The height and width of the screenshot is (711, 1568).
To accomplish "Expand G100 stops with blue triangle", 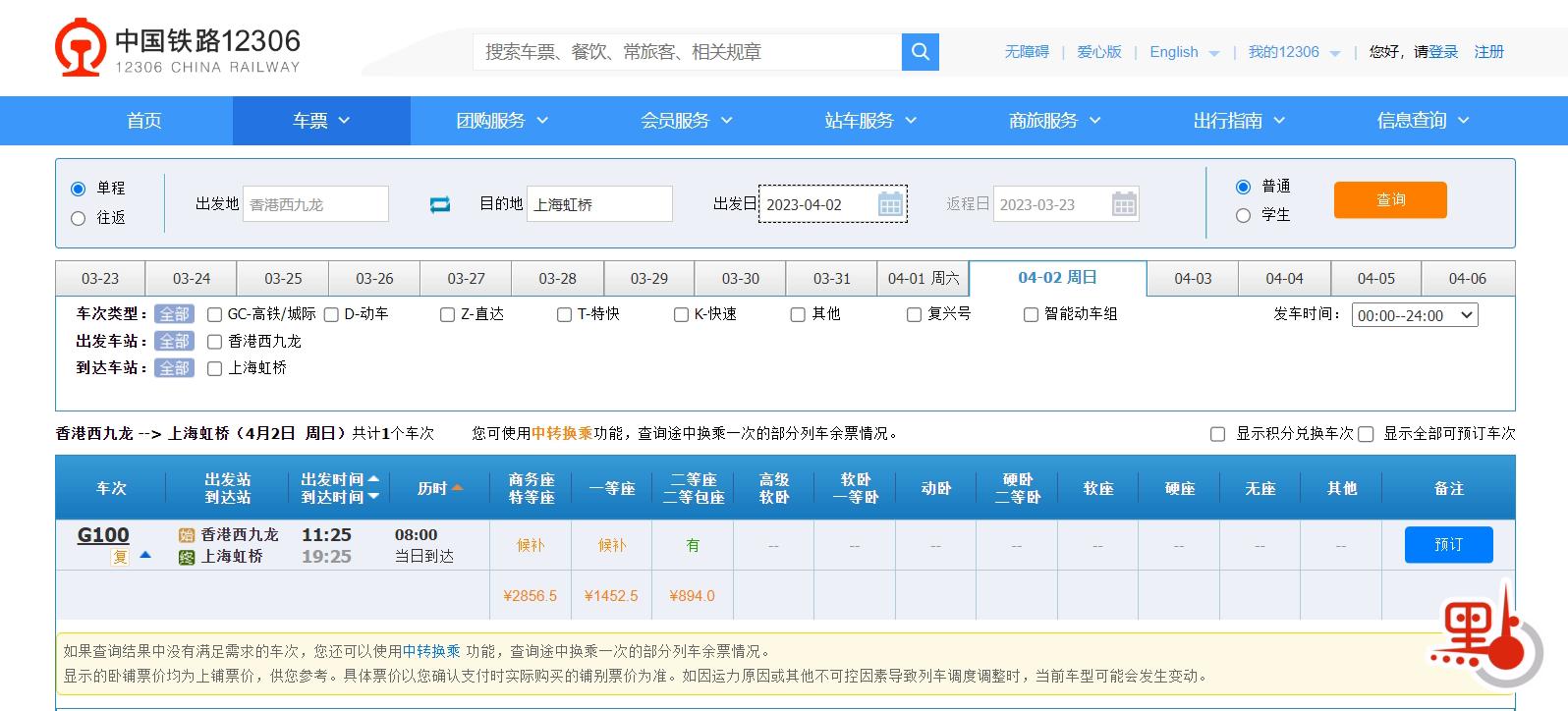I will [x=145, y=555].
